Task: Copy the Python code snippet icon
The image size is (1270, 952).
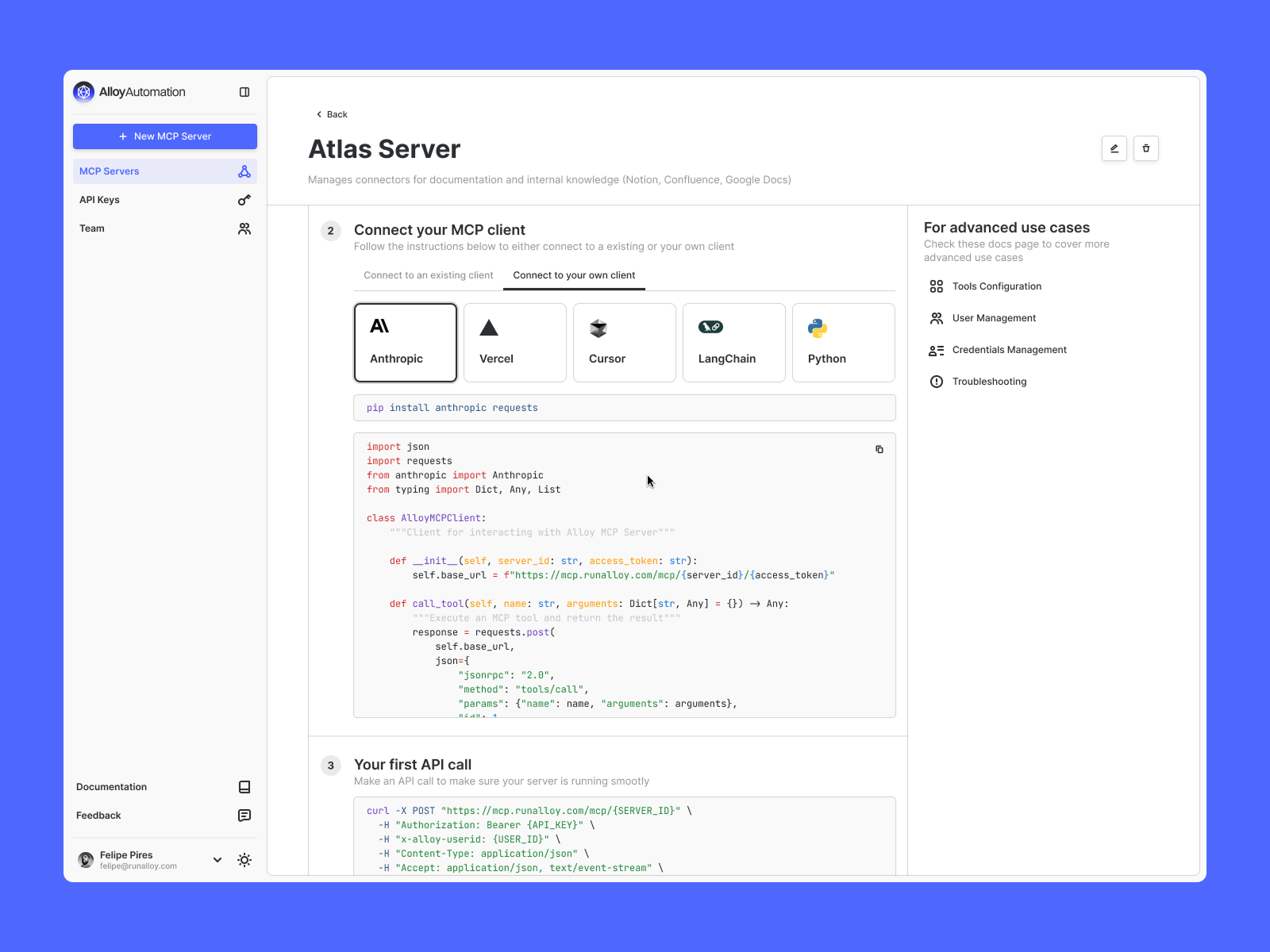Action: click(x=879, y=449)
